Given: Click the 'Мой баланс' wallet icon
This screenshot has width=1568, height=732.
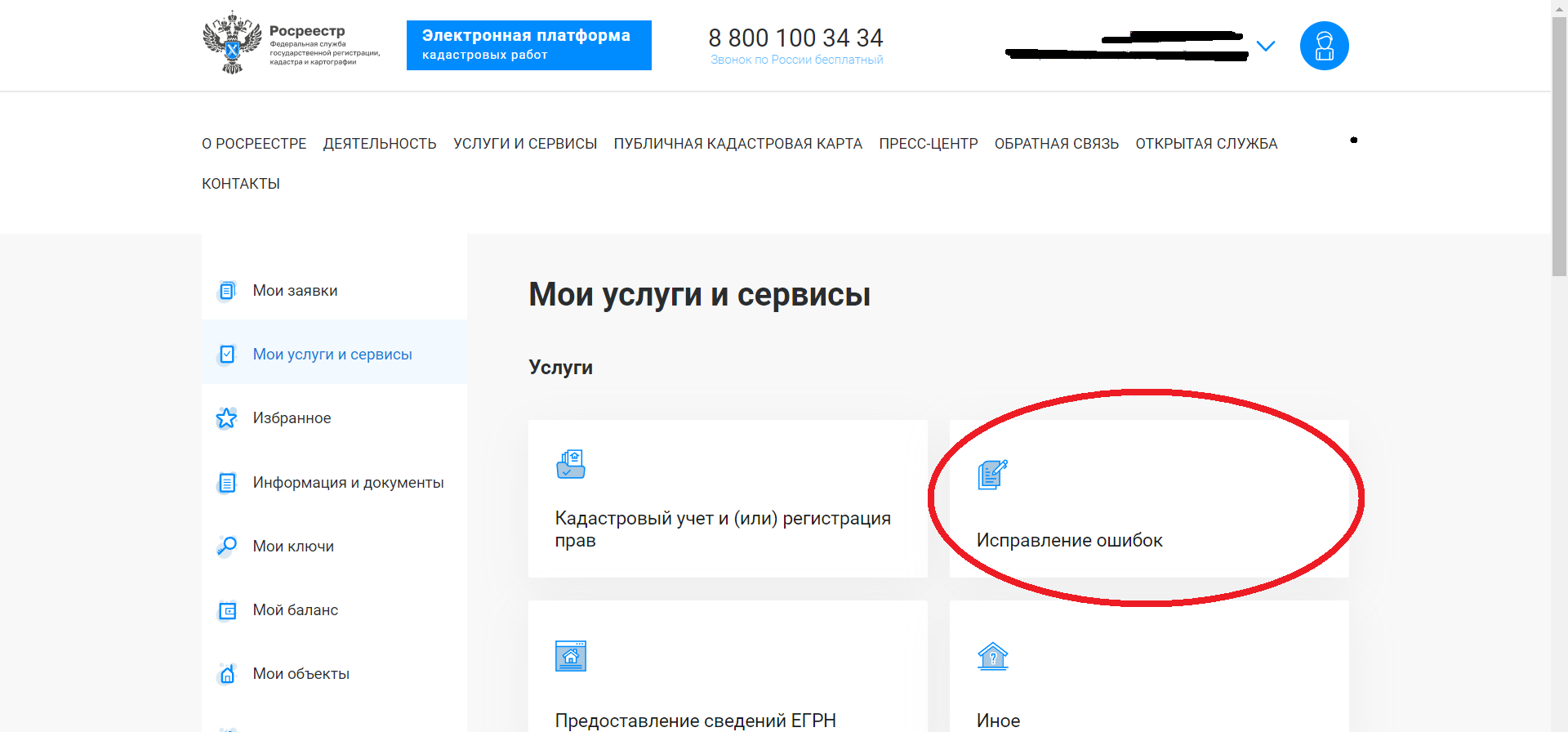Looking at the screenshot, I should [227, 610].
